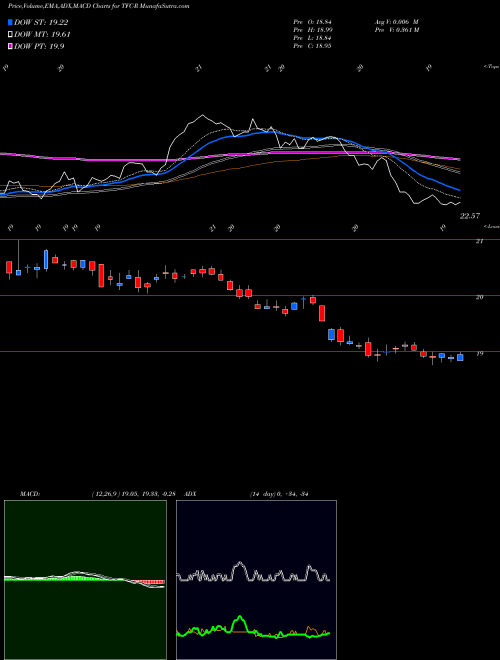
Task: Click the magenta DOW PT legend swatch
Action: coord(10,47)
